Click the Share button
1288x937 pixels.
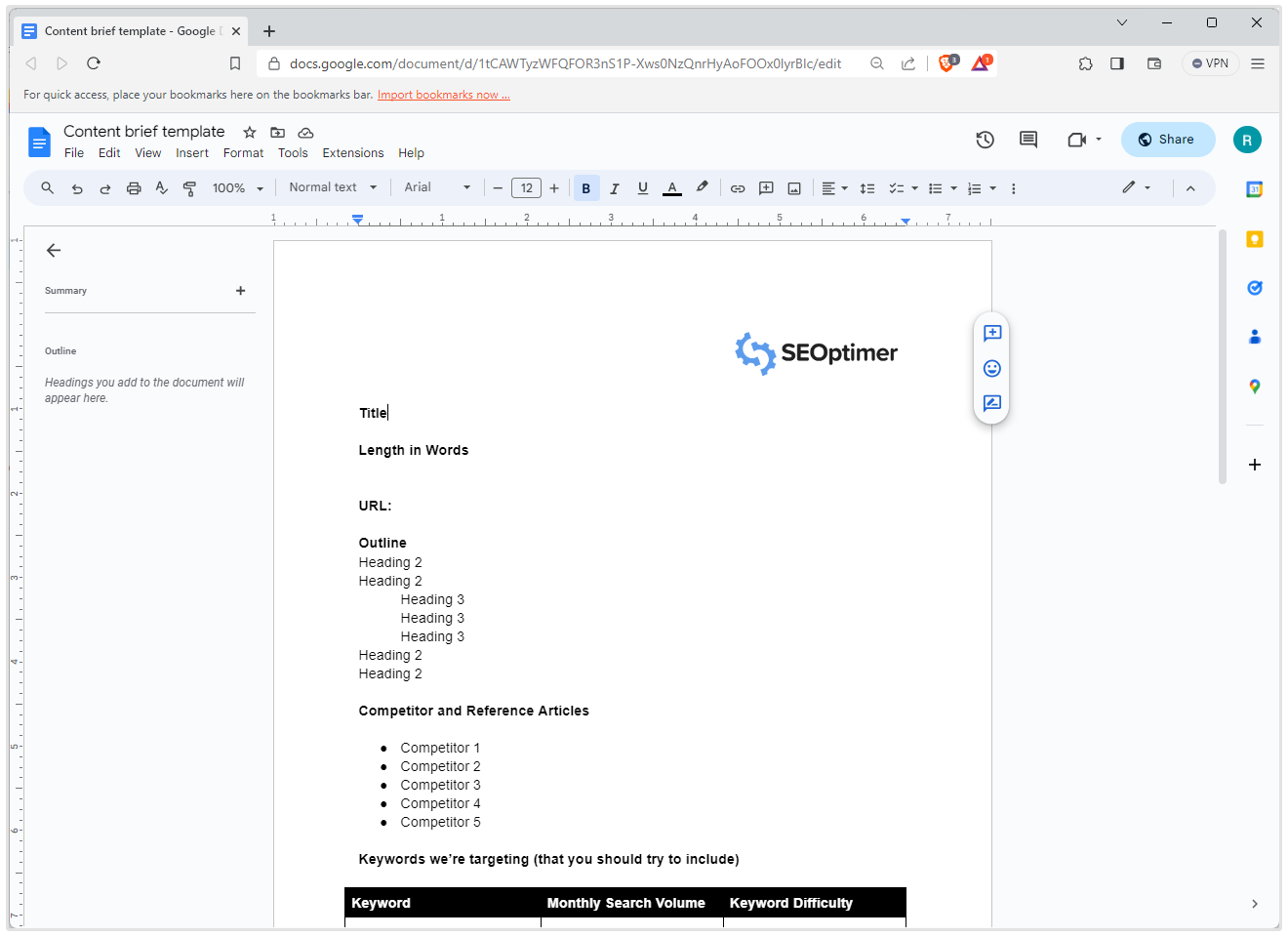(1168, 139)
